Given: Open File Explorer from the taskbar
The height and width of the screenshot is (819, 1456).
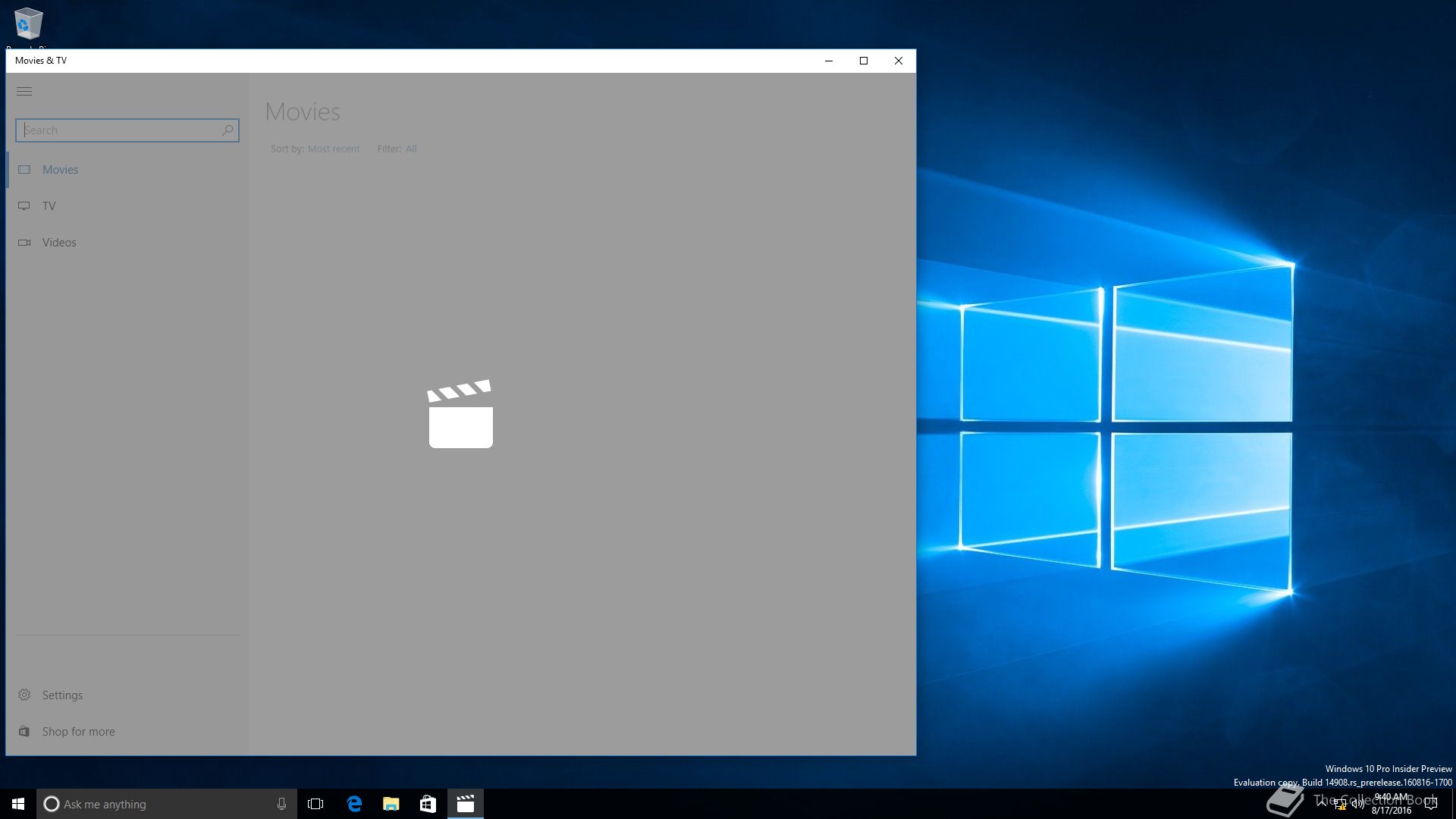Looking at the screenshot, I should [x=391, y=804].
